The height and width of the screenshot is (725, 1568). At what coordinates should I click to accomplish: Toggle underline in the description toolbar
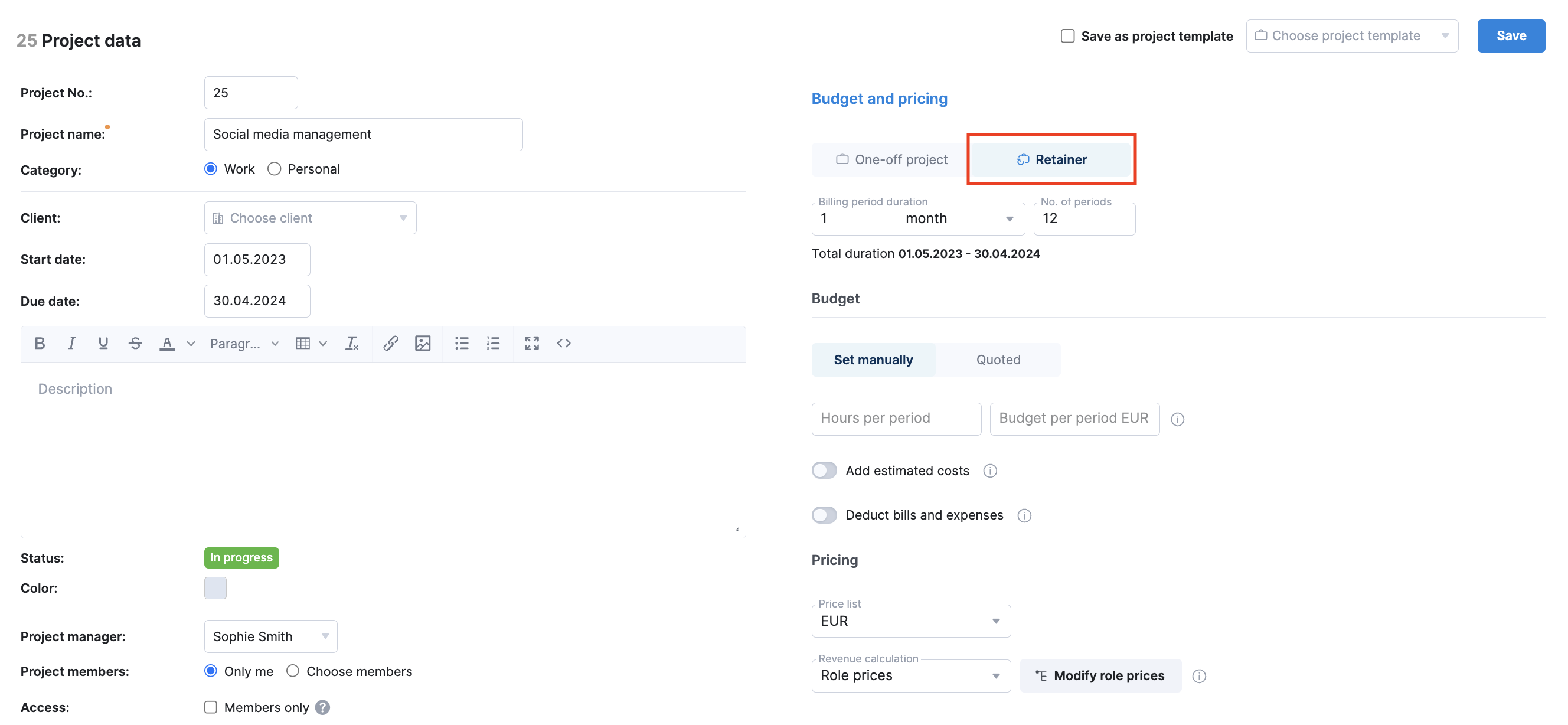click(103, 344)
